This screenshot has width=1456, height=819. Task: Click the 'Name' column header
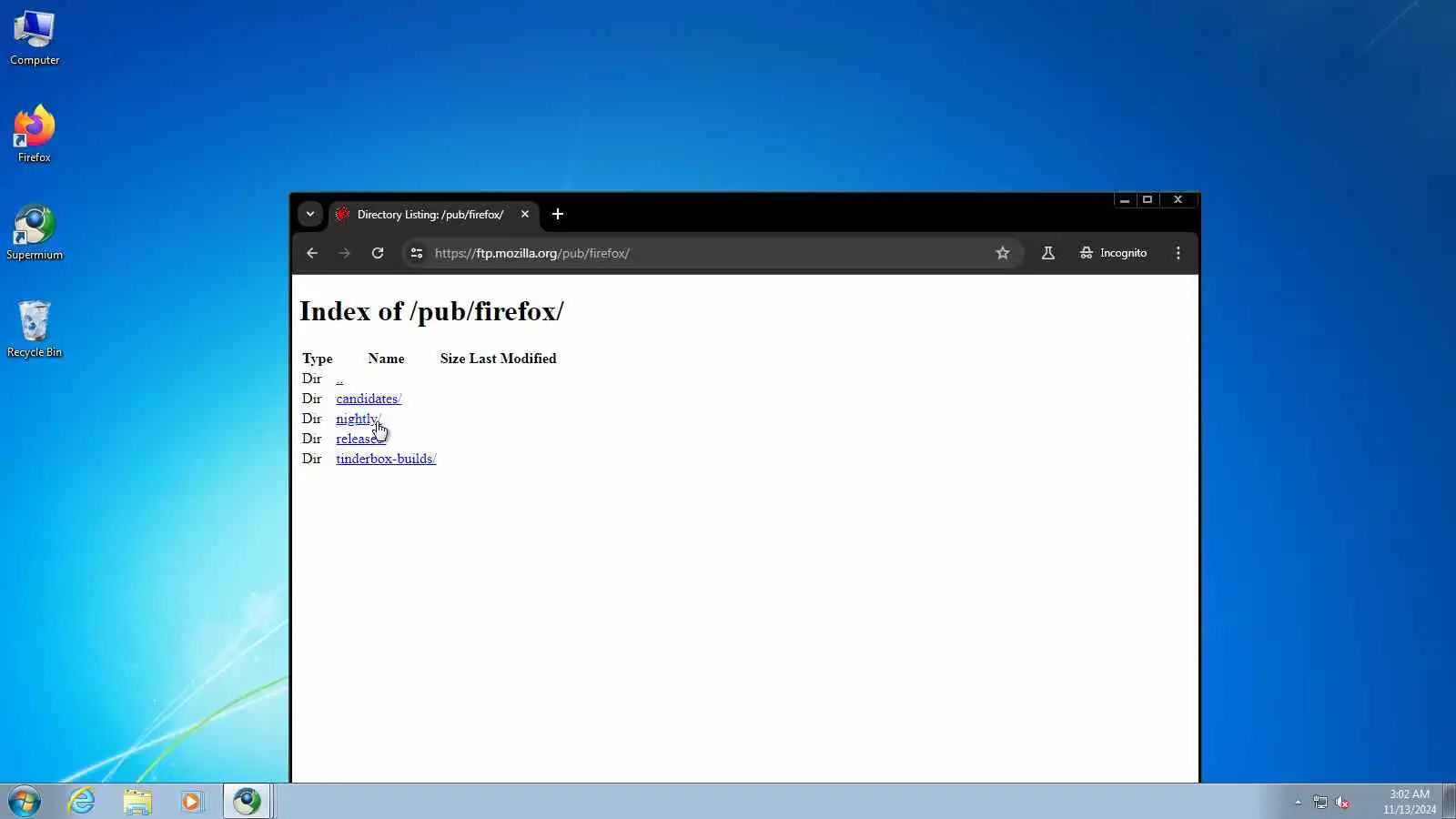(x=386, y=359)
